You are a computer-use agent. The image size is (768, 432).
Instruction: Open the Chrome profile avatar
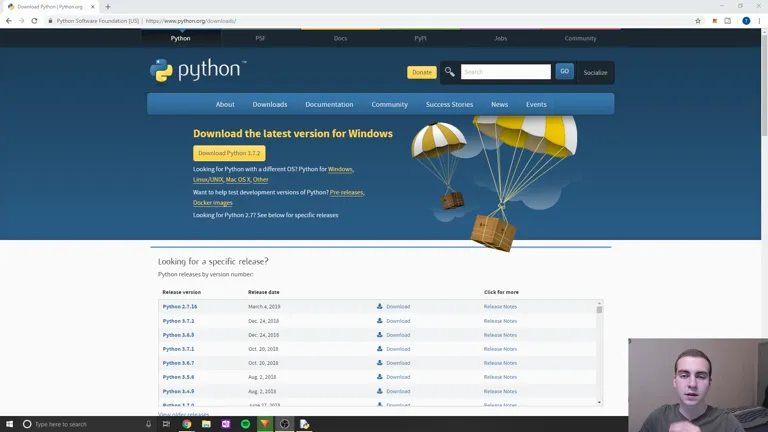746,21
